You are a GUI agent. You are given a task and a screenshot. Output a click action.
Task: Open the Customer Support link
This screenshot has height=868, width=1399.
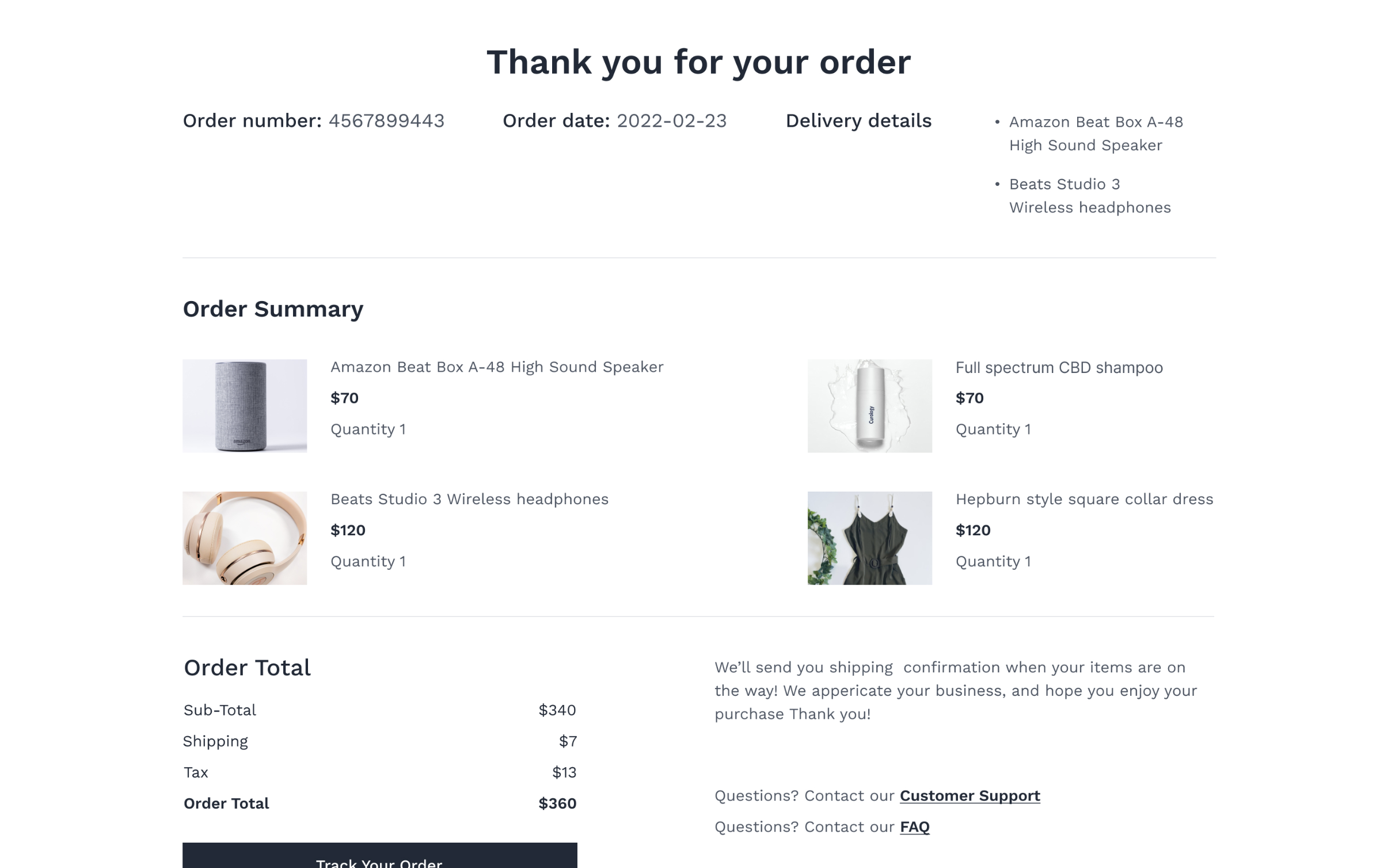click(x=970, y=795)
